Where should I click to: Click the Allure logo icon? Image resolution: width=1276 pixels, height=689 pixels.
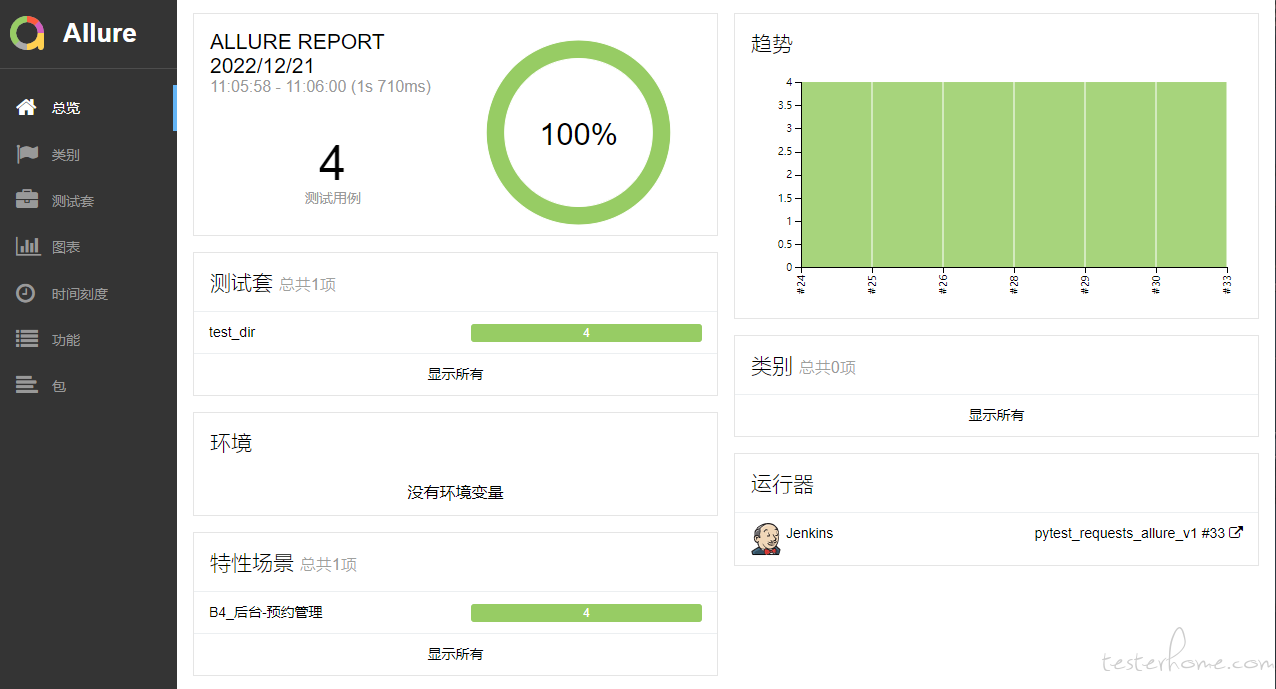coord(28,33)
